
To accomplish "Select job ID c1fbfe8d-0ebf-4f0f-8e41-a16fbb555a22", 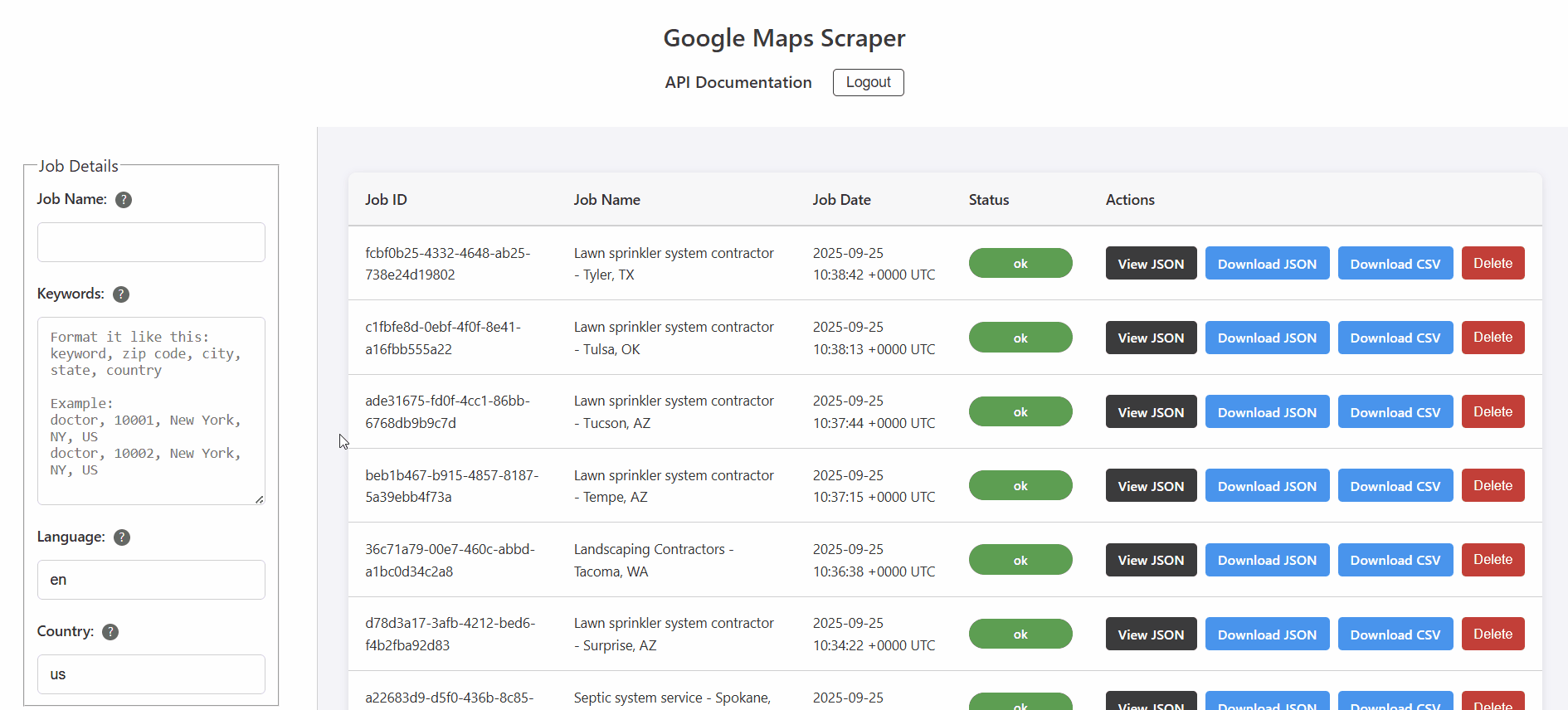I will 443,338.
